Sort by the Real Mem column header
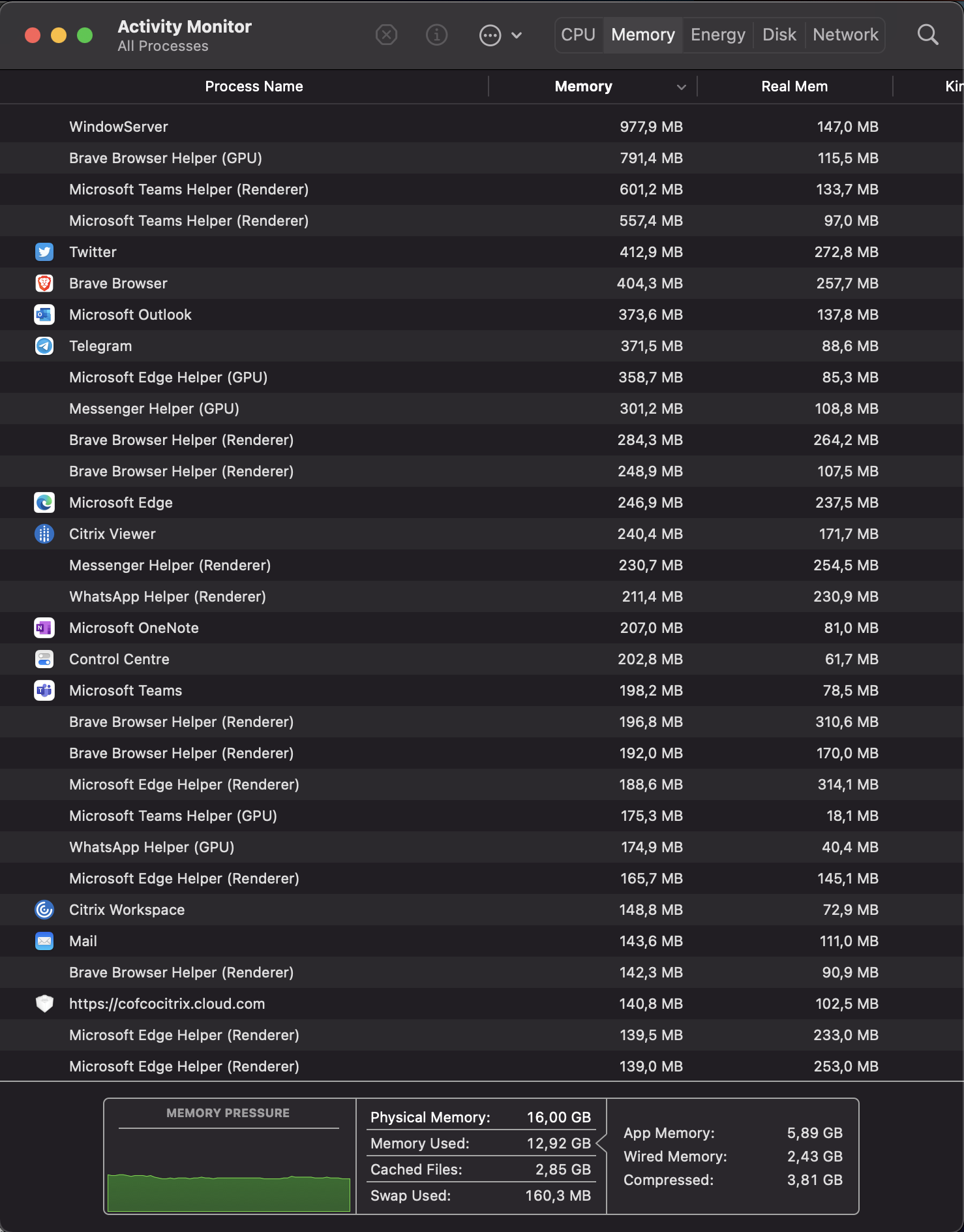Image resolution: width=964 pixels, height=1232 pixels. point(794,87)
